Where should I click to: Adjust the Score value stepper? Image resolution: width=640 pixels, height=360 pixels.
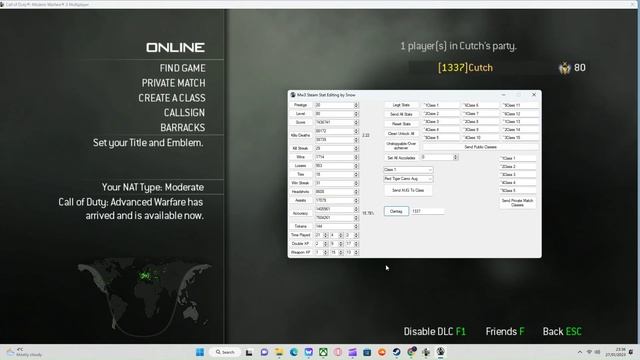[356, 122]
